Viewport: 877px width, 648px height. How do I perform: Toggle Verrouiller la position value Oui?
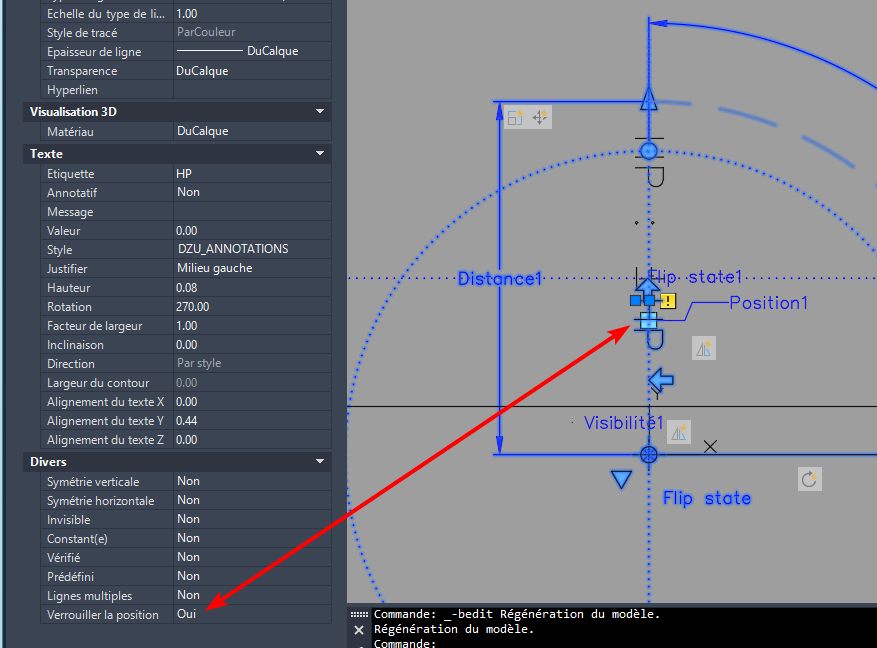(x=252, y=614)
